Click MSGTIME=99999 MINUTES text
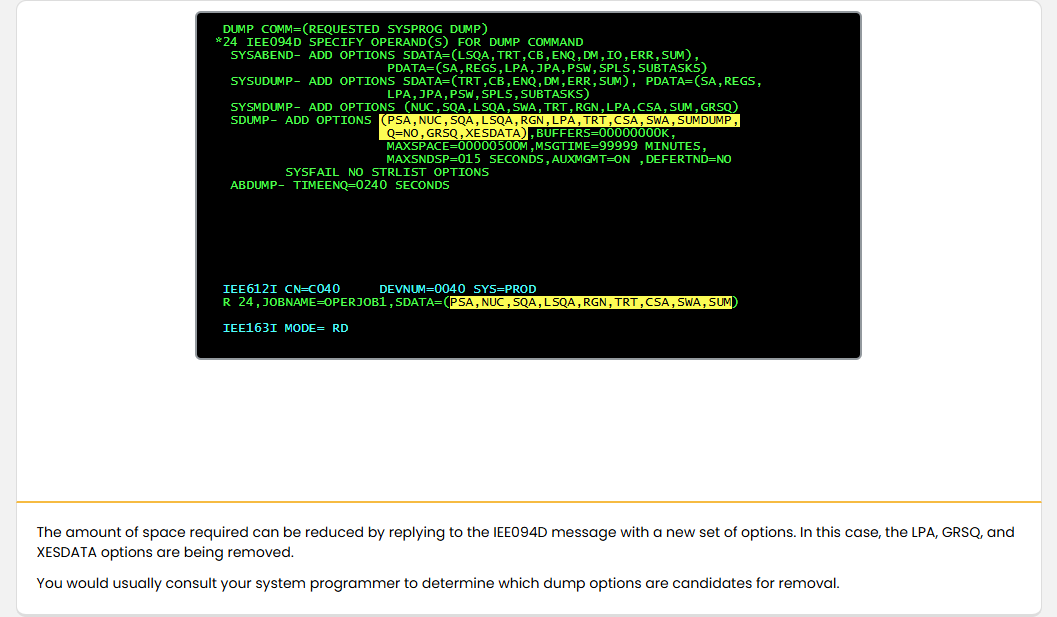 (619, 146)
